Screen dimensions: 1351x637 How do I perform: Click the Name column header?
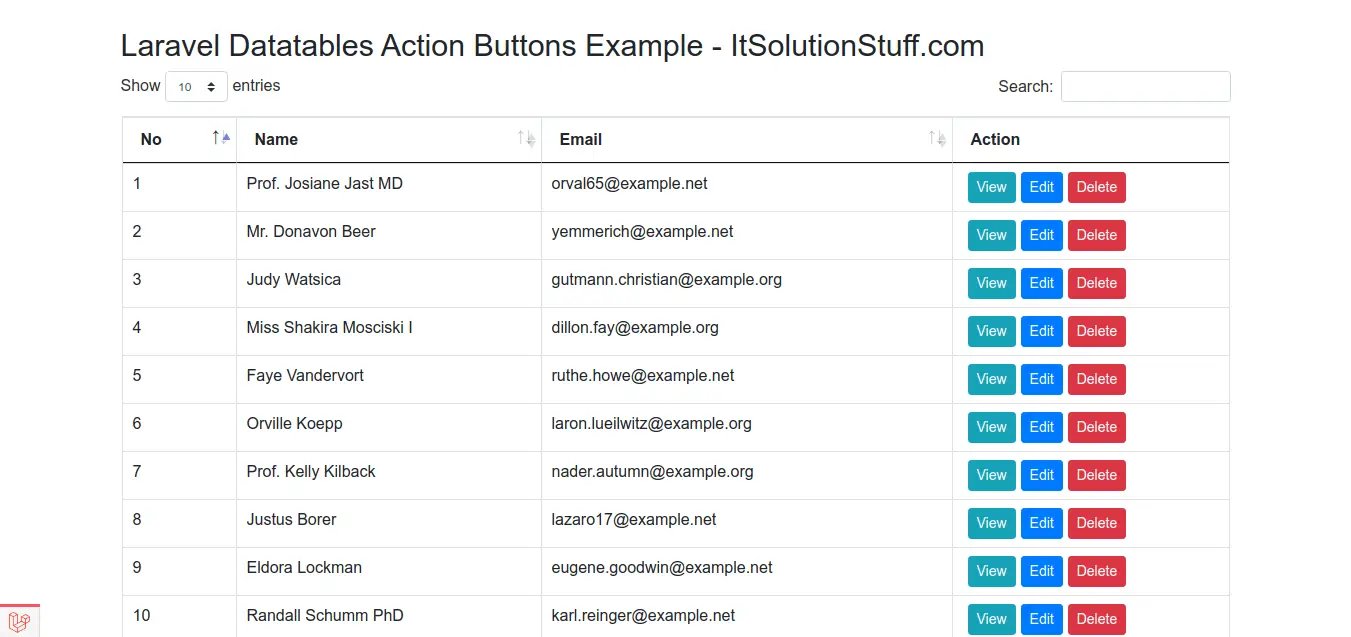[277, 140]
